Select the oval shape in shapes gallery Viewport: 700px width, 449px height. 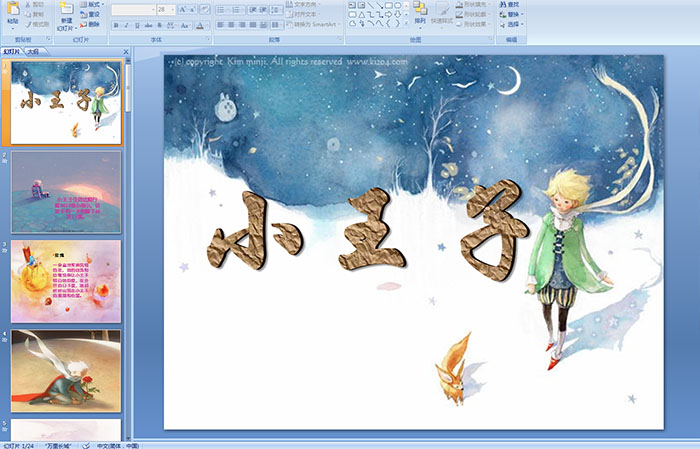point(397,5)
